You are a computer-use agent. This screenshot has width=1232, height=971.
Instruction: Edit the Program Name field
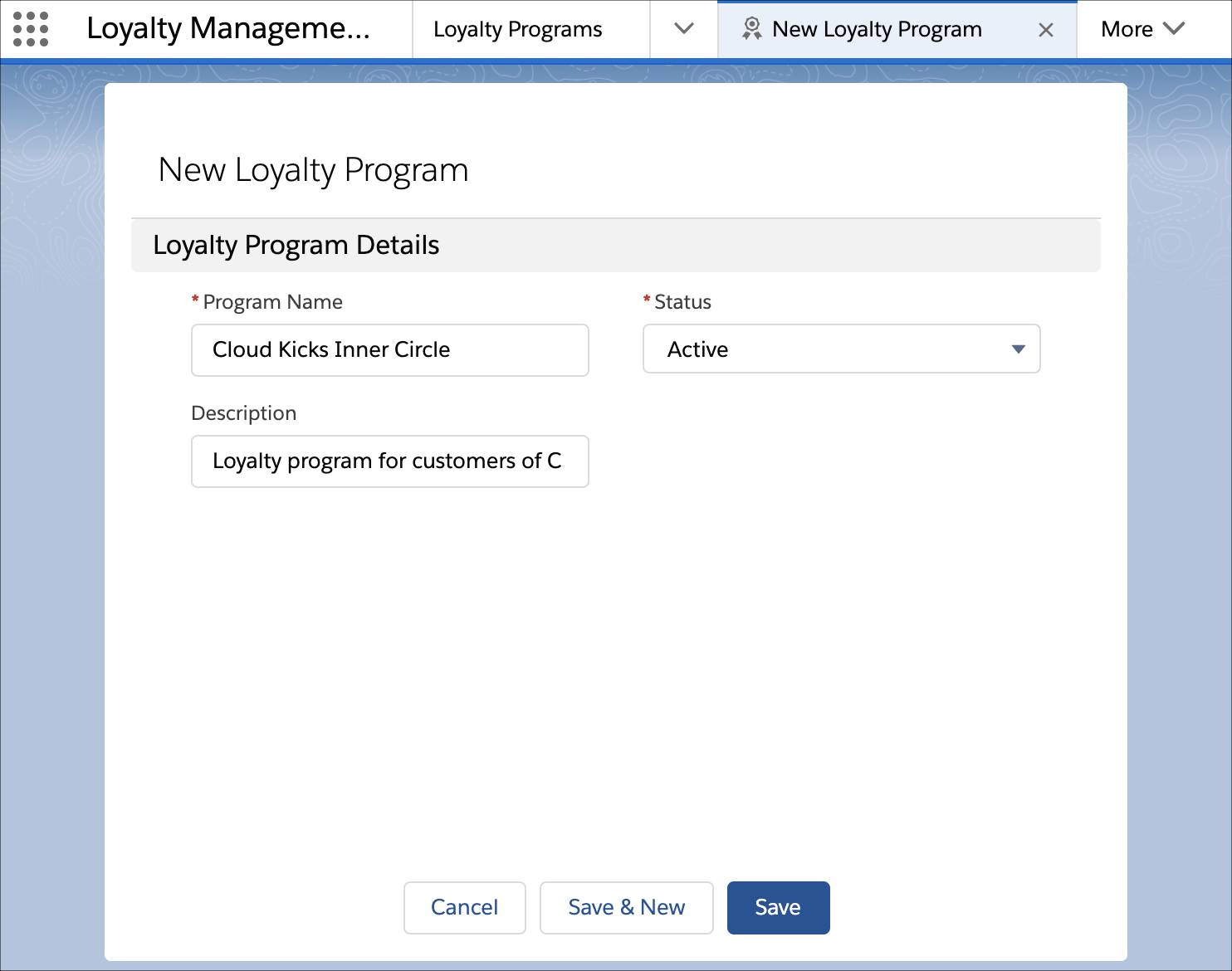pyautogui.click(x=389, y=349)
